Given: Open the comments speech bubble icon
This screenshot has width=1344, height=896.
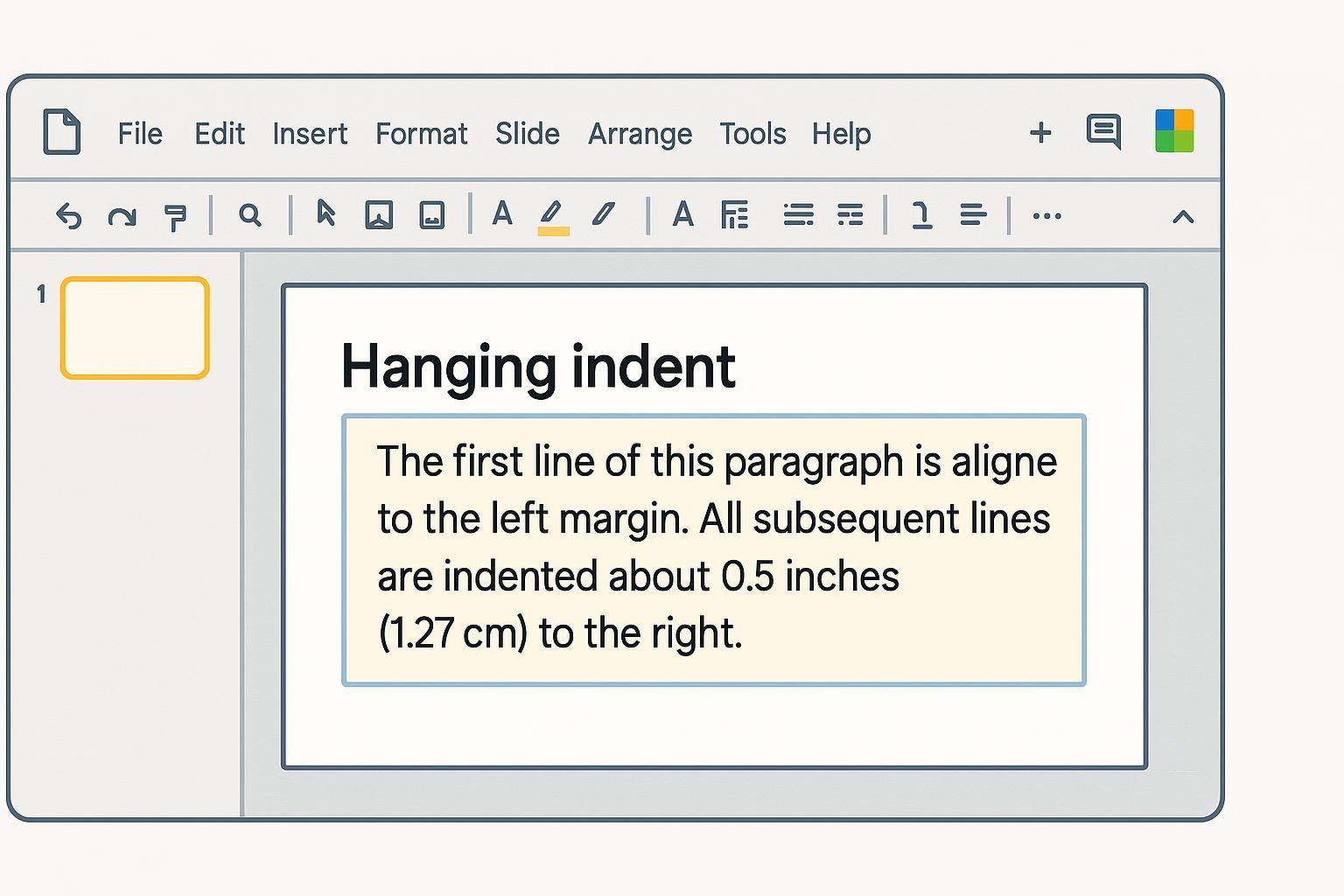Looking at the screenshot, I should [x=1103, y=132].
